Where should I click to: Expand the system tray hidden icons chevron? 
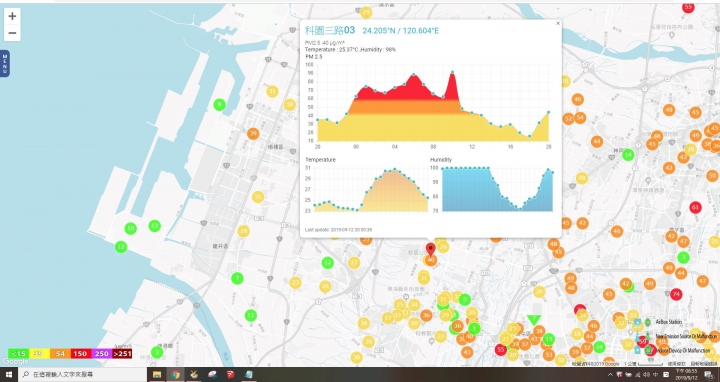[x=610, y=375]
